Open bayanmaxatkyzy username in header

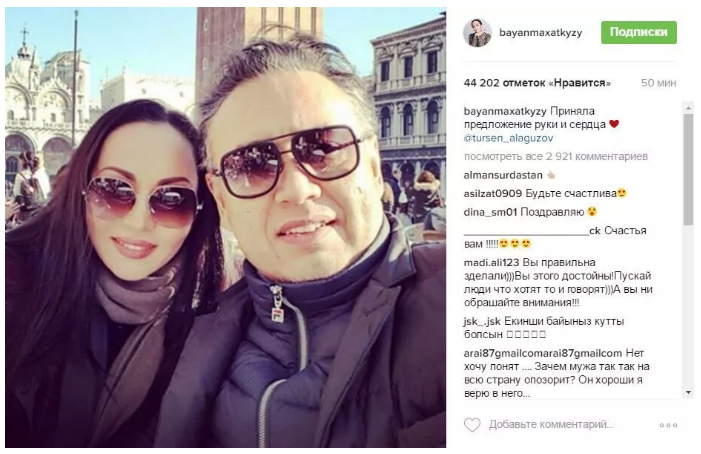(x=541, y=33)
